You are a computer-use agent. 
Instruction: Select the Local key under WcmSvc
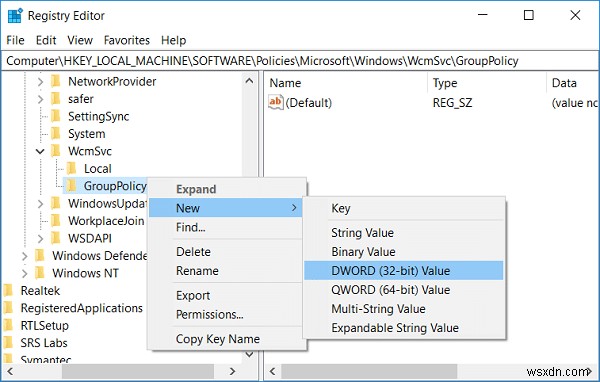[98, 169]
